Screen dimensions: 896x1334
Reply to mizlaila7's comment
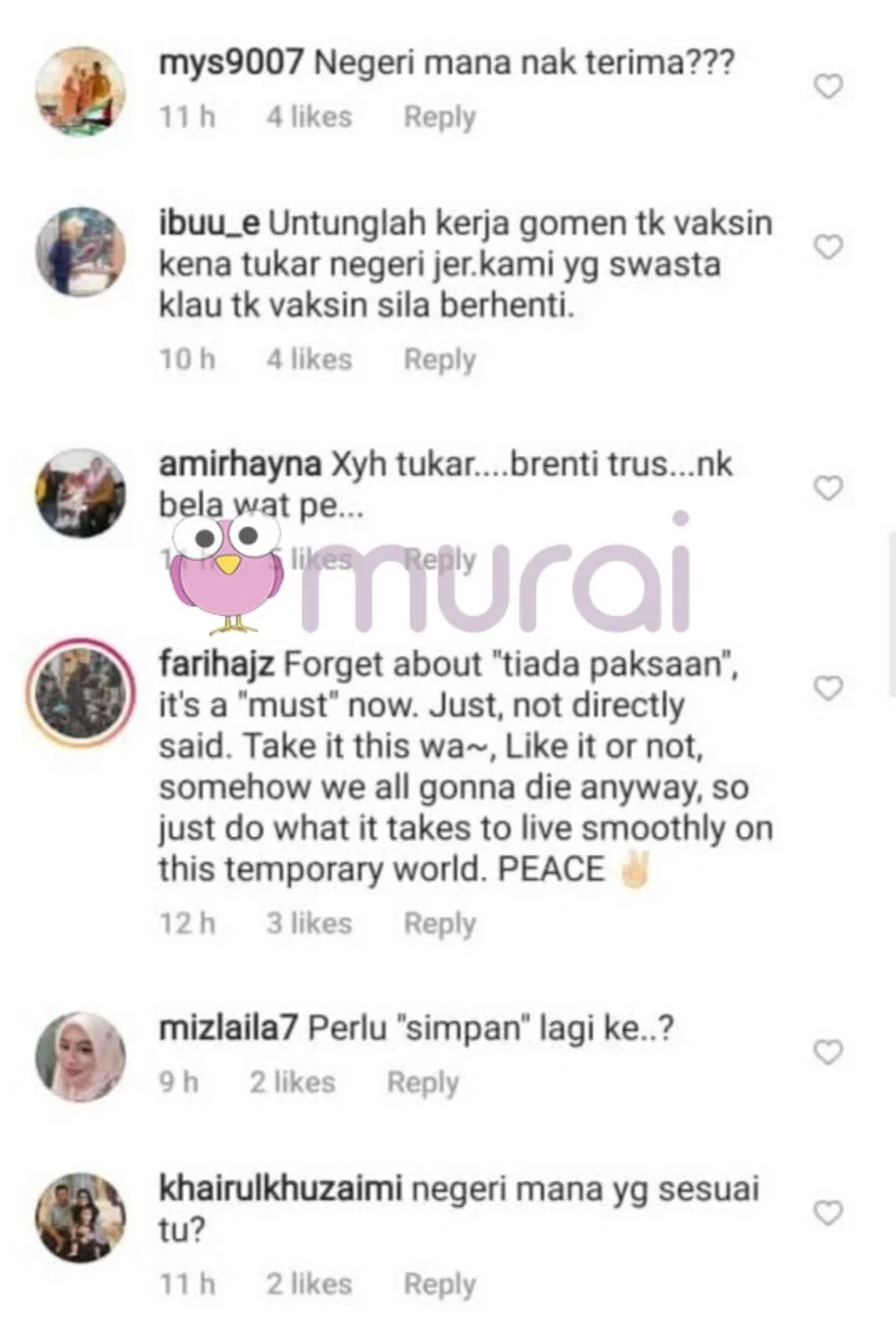422,1083
